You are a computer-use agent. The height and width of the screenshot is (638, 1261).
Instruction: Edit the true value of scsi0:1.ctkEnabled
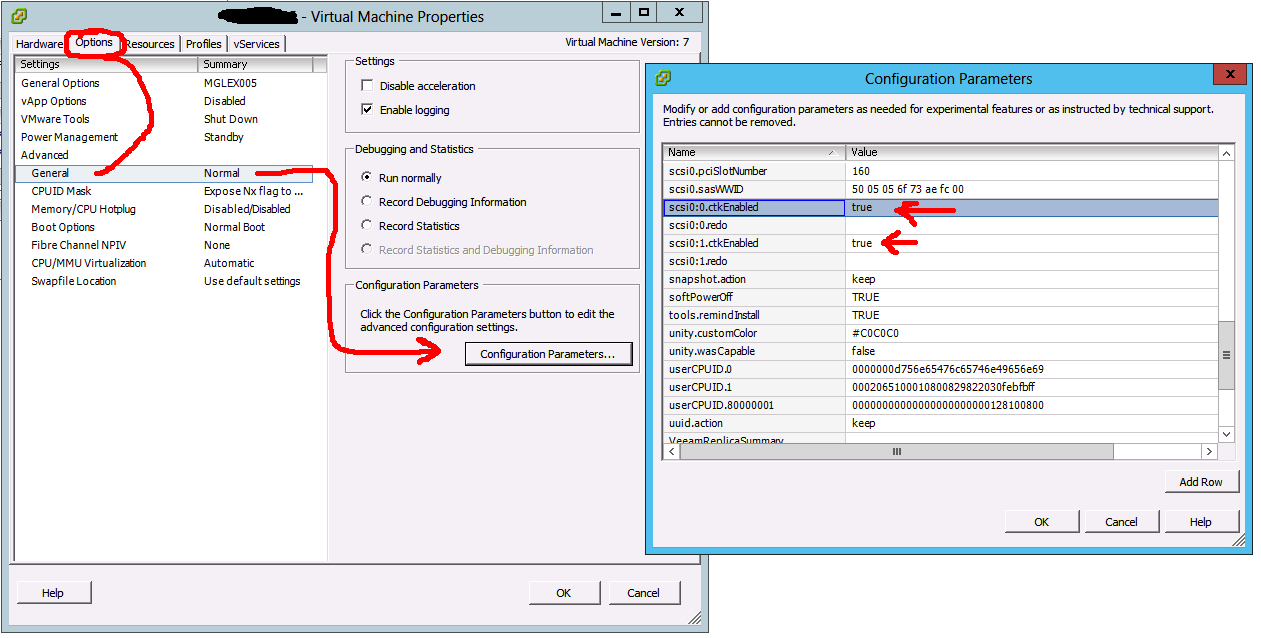tap(861, 243)
